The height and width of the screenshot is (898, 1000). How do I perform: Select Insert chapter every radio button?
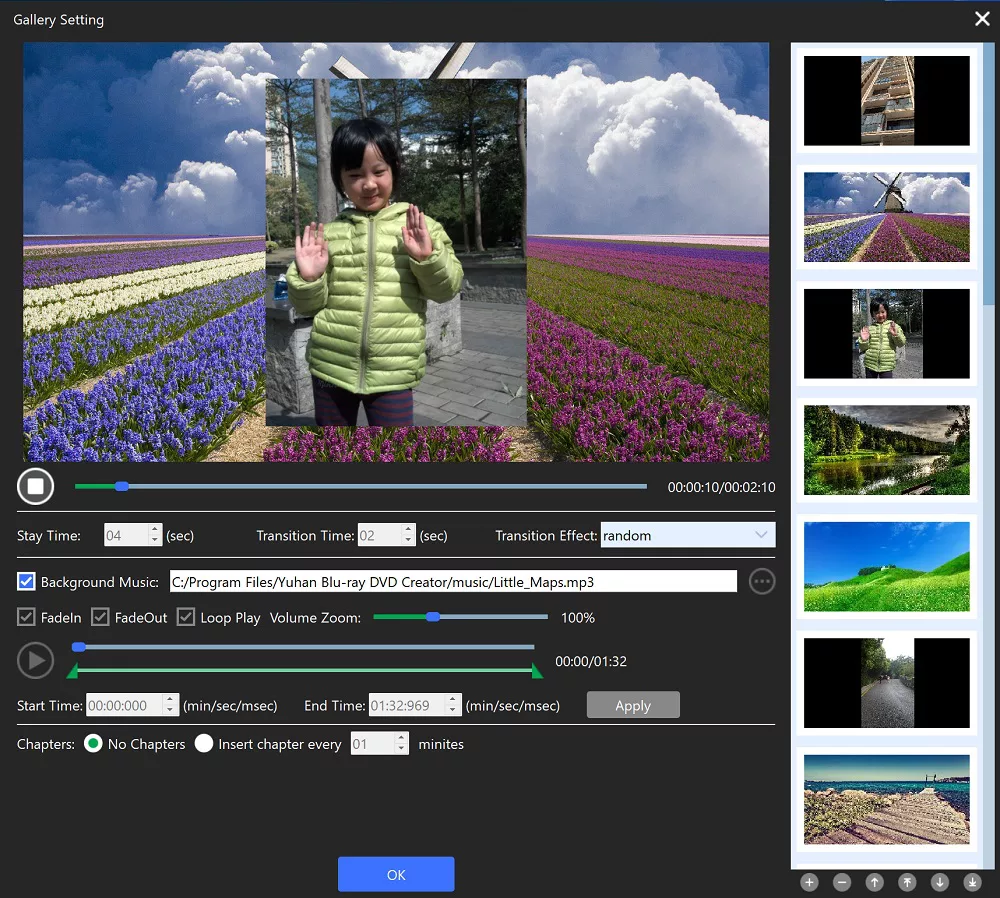pyautogui.click(x=204, y=744)
